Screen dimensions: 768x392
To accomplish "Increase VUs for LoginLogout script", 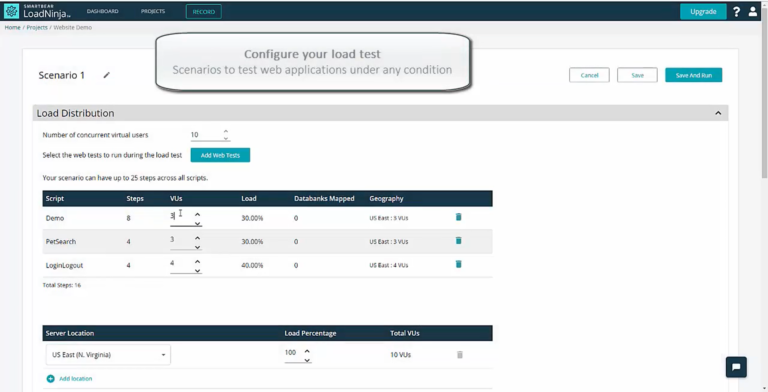I will click(197, 262).
